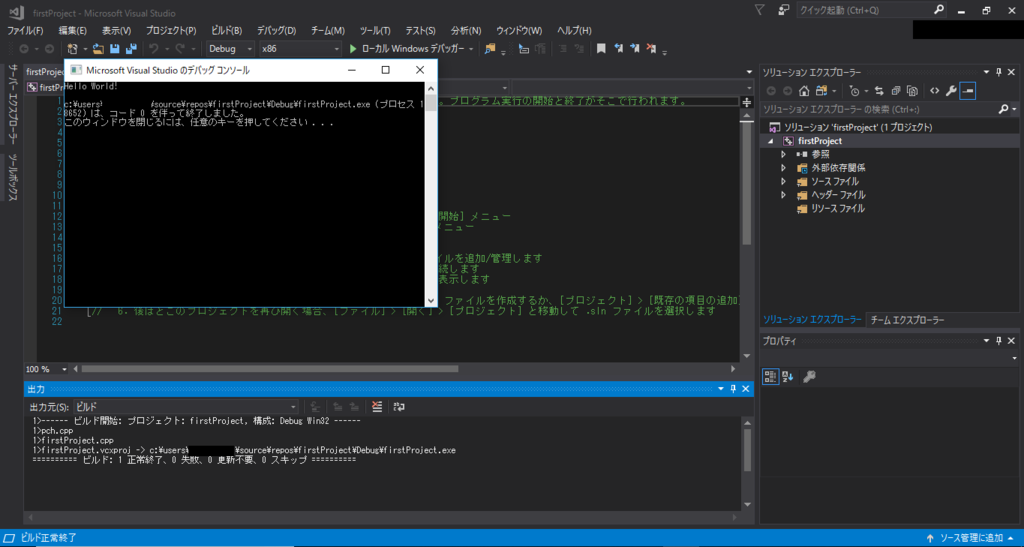Click the New Project toolbar icon

(x=72, y=49)
